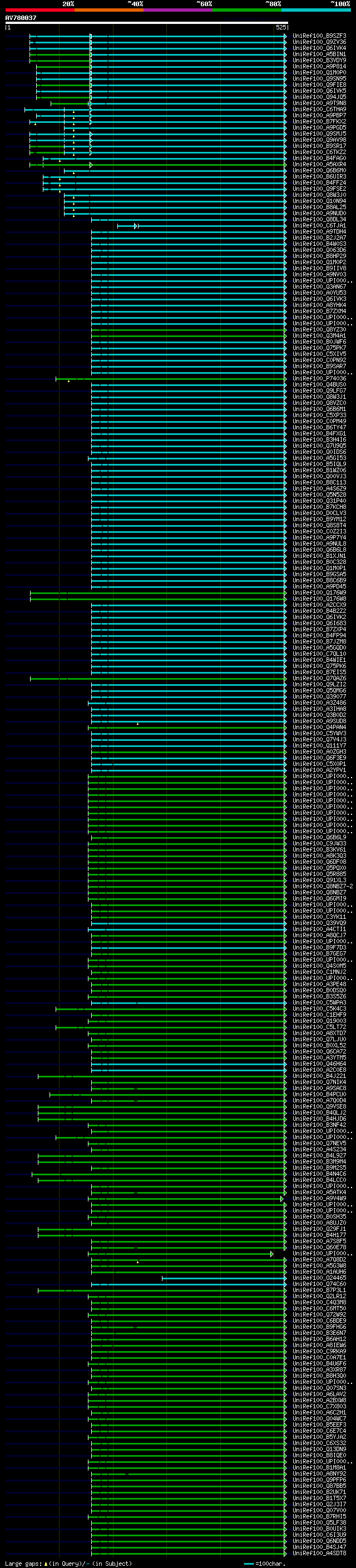
Task: Select hit label UniRef100_Q60E78
Action: click(319, 1247)
